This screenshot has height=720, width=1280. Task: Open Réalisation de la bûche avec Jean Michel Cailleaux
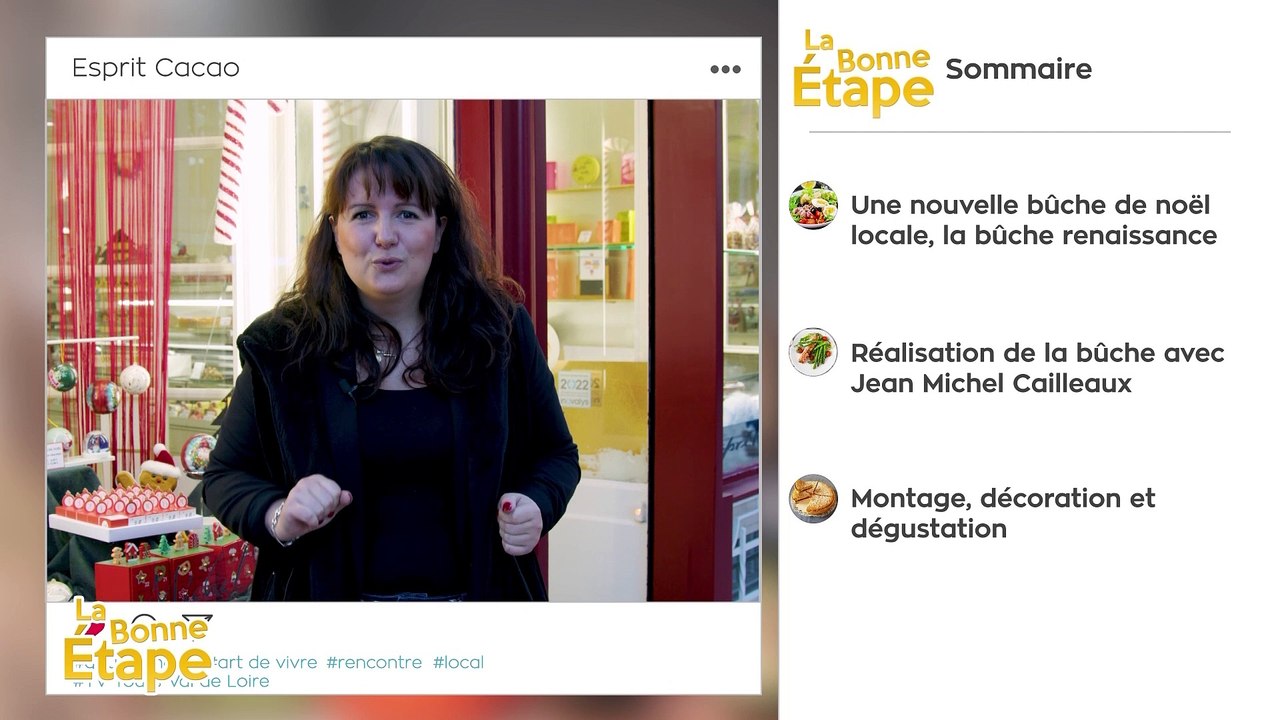click(x=1037, y=368)
